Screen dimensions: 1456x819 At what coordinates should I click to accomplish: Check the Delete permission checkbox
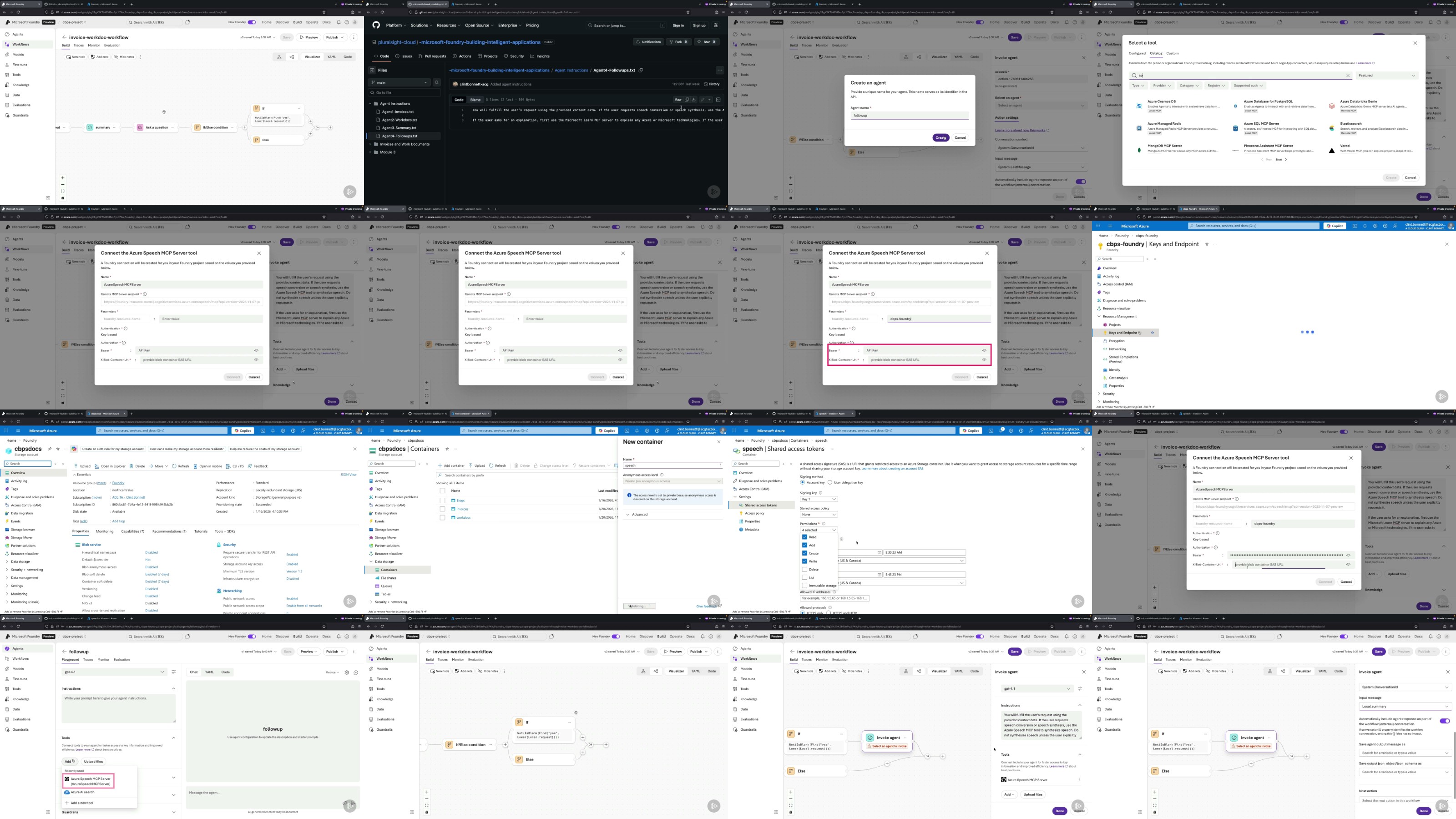[x=804, y=570]
